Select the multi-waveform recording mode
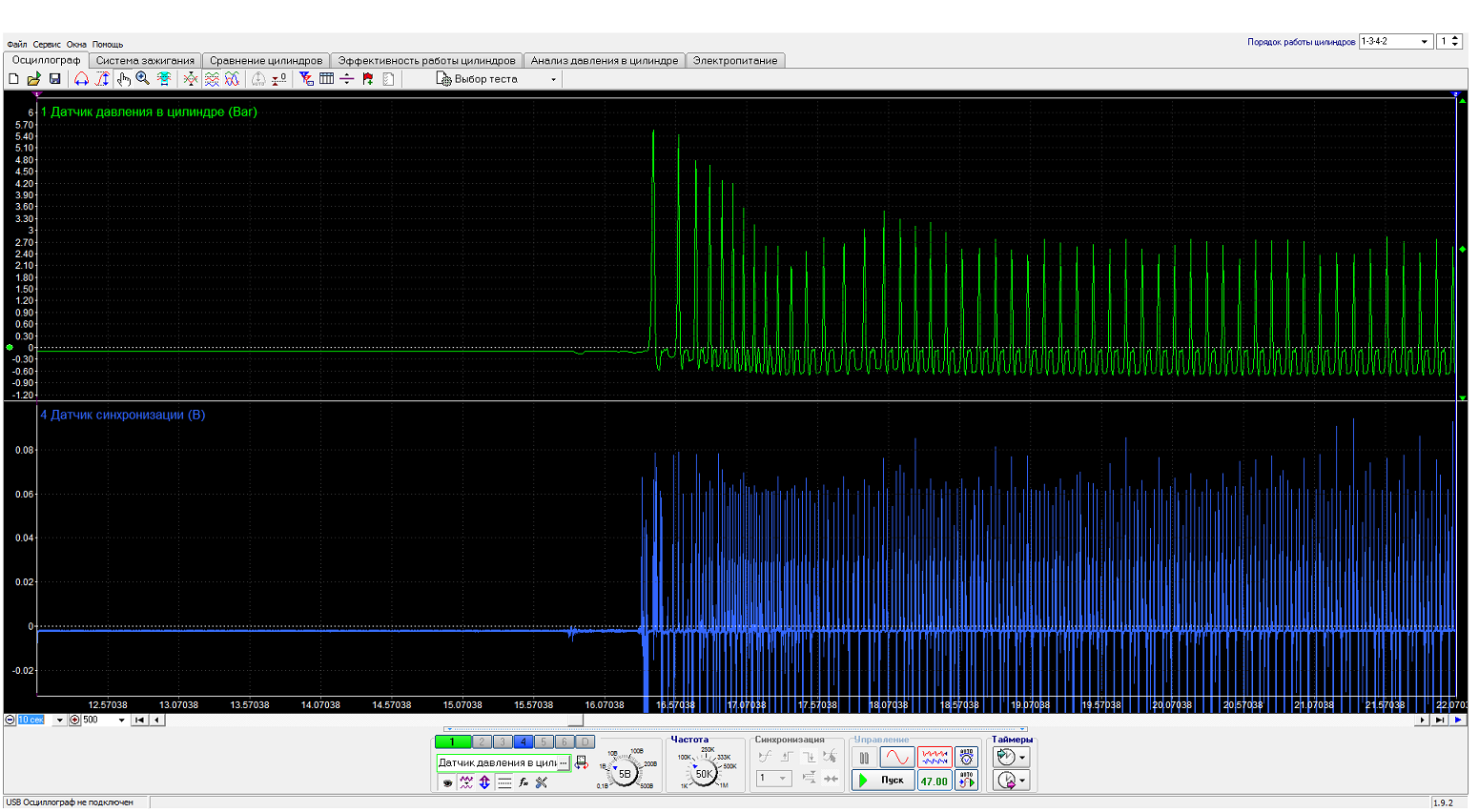The image size is (1479, 812). click(935, 757)
